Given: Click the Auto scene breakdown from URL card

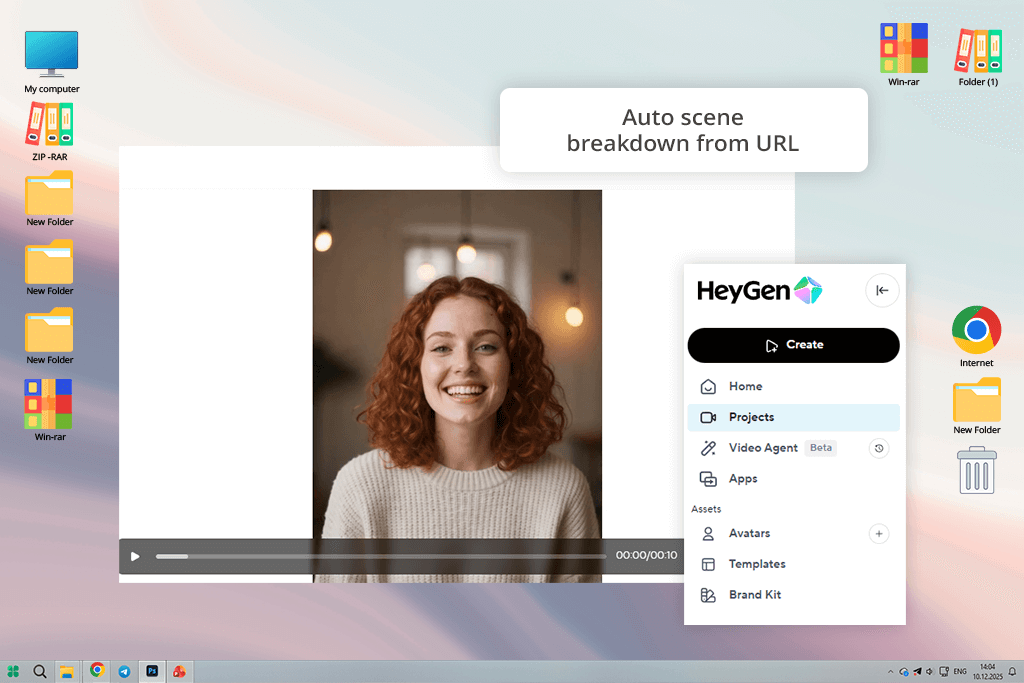Looking at the screenshot, I should (683, 130).
